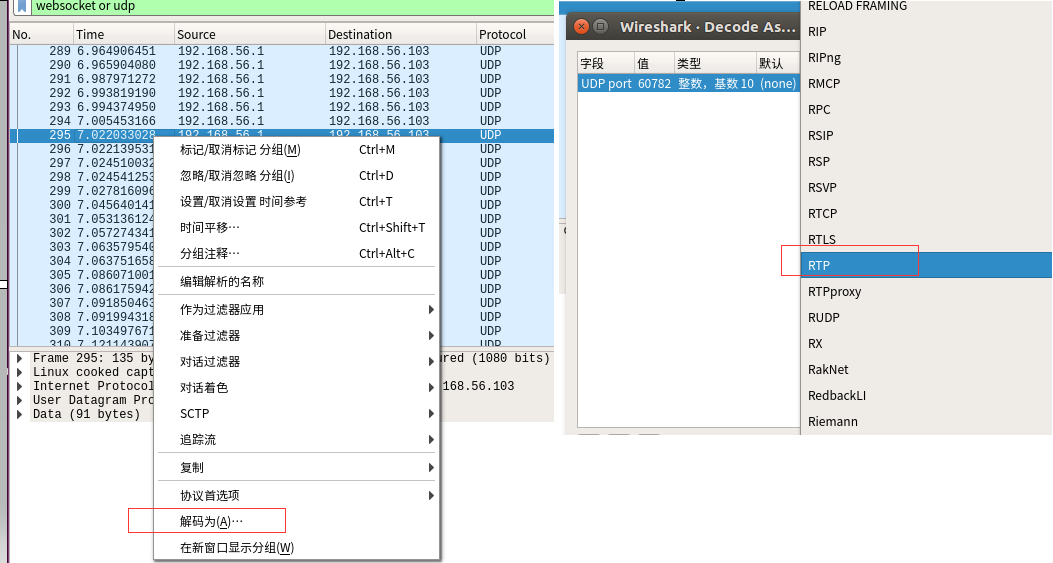Image resolution: width=1053 pixels, height=563 pixels.
Task: Pick RSIP from the protocol list
Action: coord(926,136)
